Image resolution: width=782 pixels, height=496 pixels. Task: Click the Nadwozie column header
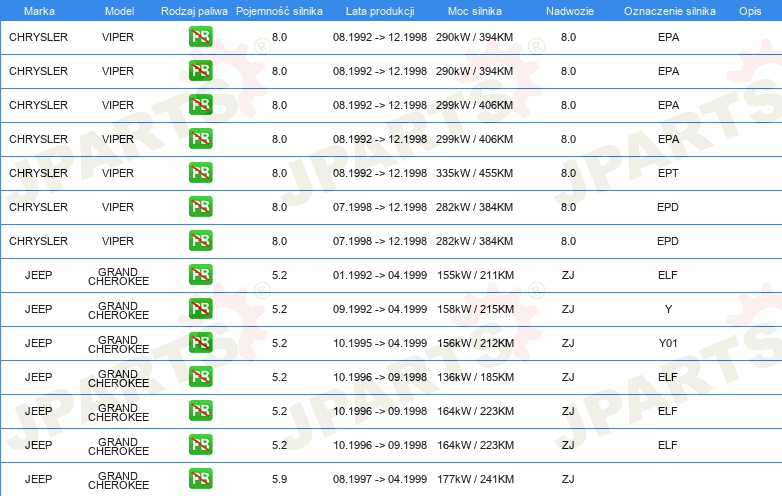pos(570,11)
